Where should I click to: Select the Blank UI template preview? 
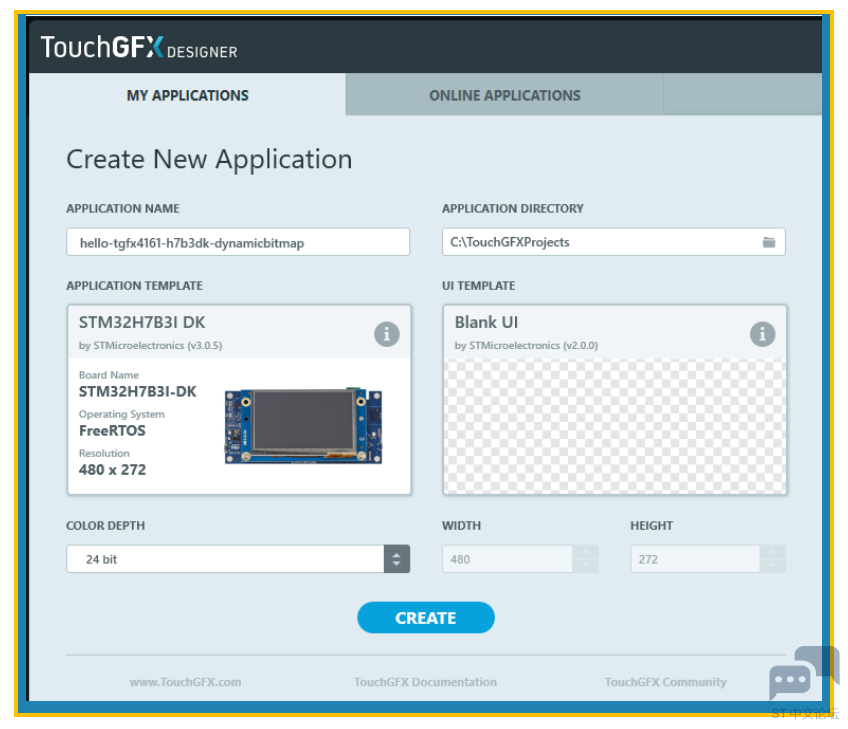tap(615, 426)
